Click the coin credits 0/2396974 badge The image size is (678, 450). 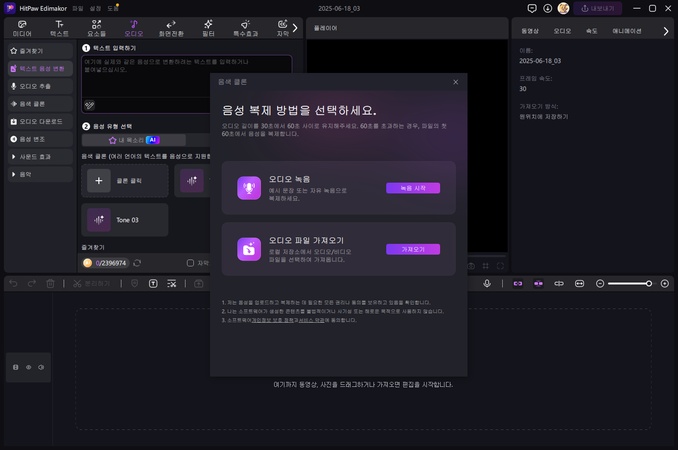[x=106, y=263]
